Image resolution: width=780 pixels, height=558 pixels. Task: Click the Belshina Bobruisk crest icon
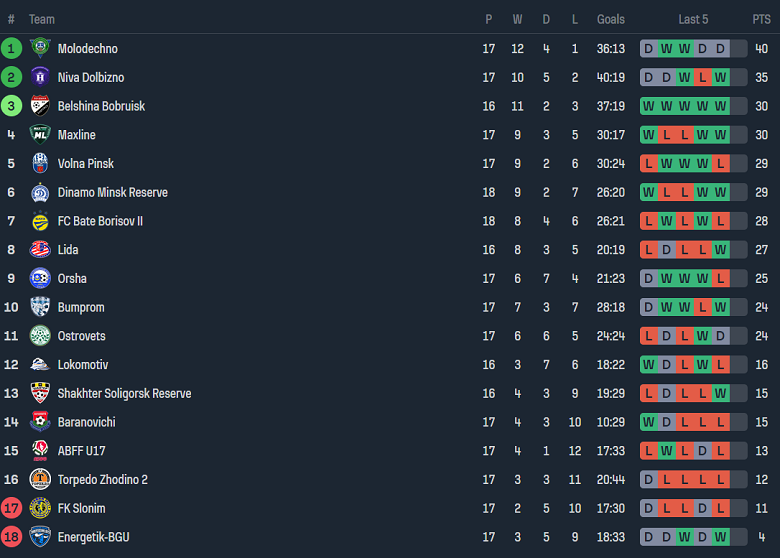40,106
